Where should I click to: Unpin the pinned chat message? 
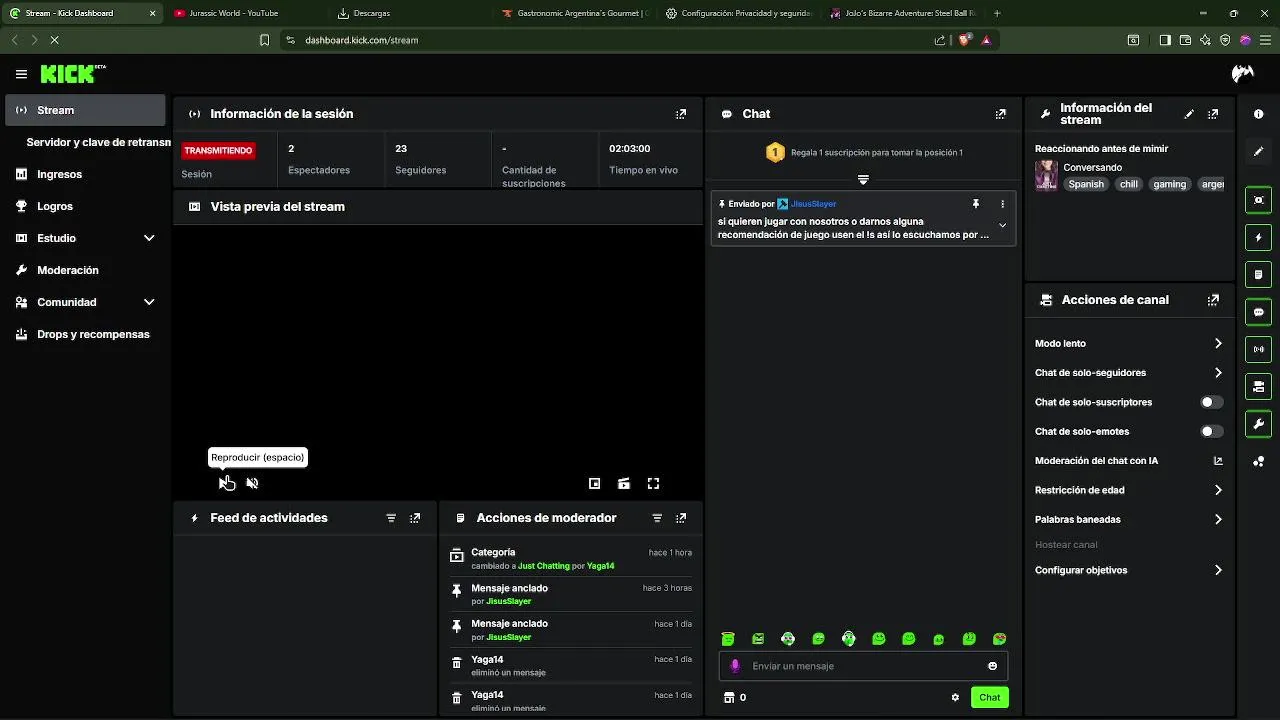(976, 204)
